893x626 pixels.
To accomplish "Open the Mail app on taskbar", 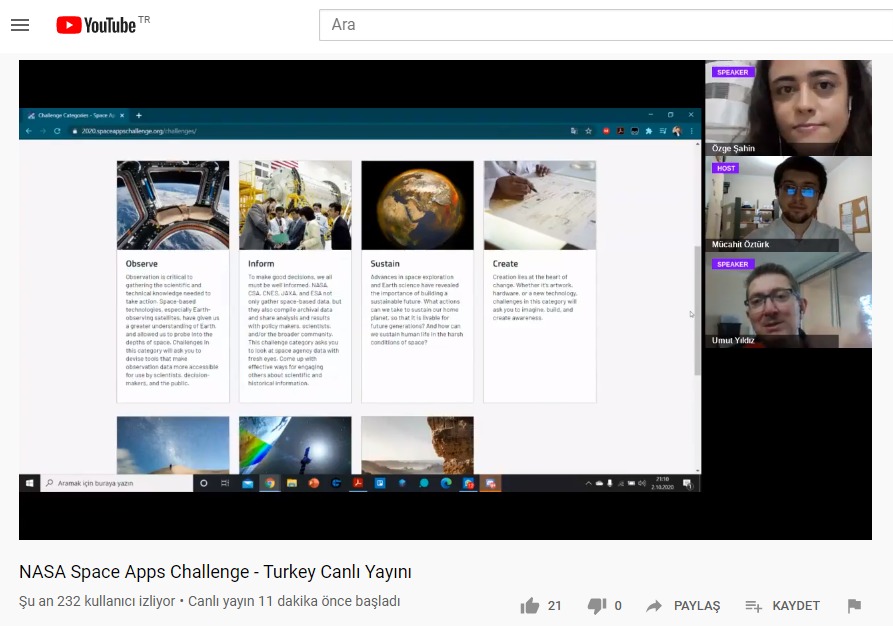I will point(248,483).
